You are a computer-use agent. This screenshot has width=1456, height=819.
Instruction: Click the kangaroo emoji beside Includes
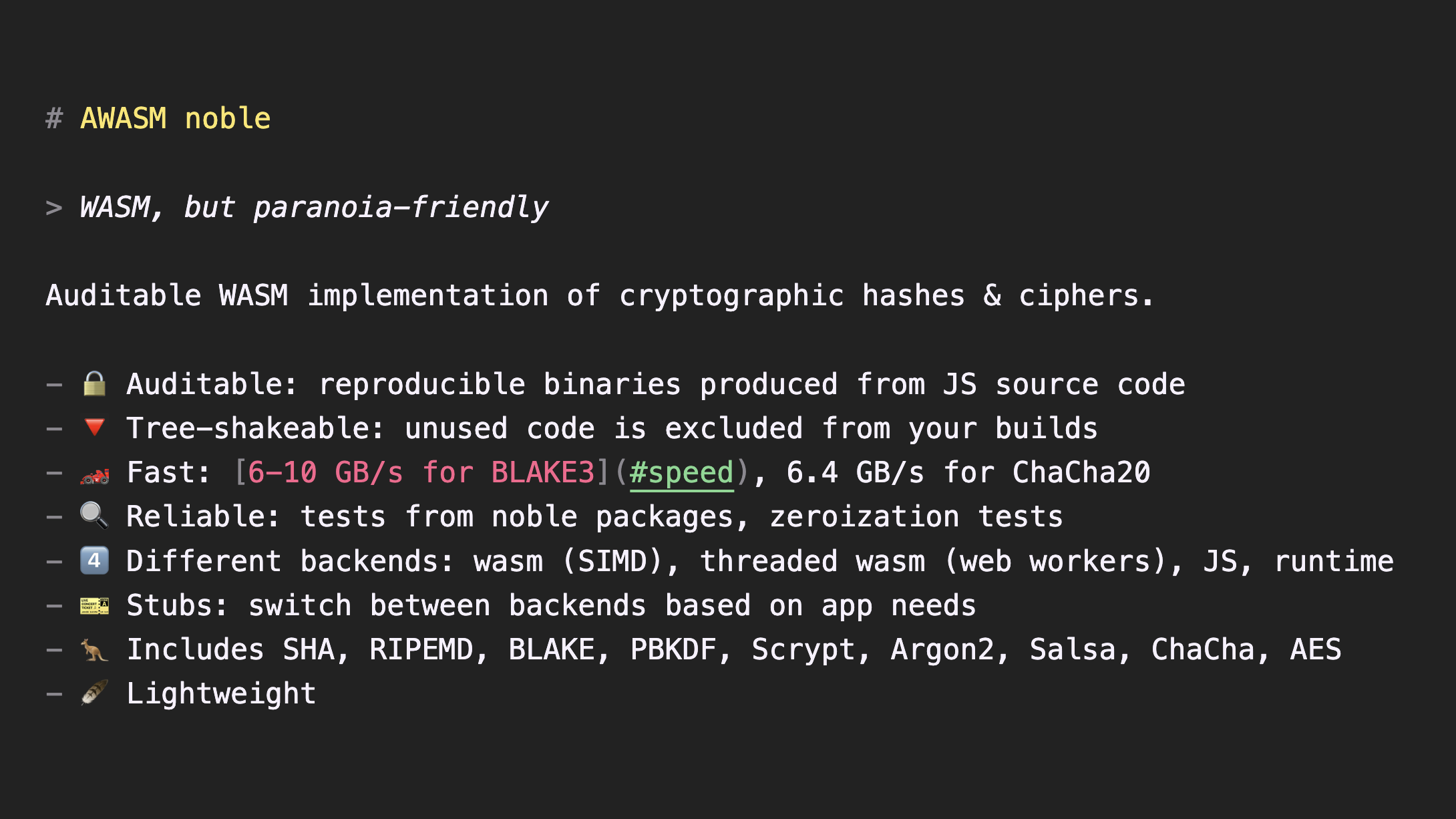click(94, 649)
